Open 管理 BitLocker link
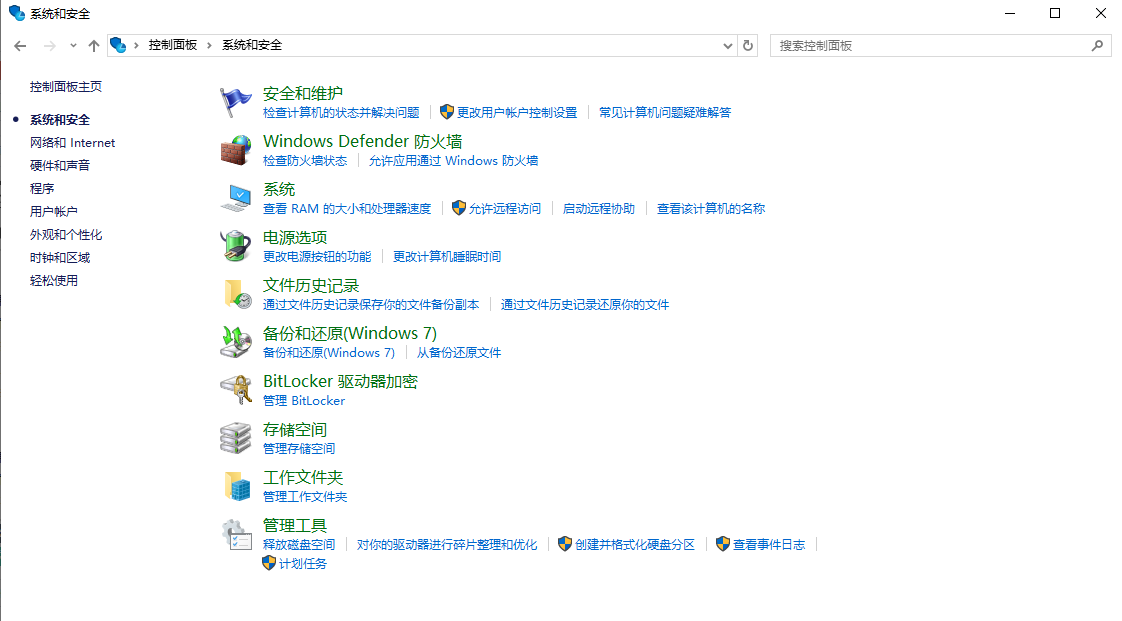The image size is (1122, 621). click(304, 401)
